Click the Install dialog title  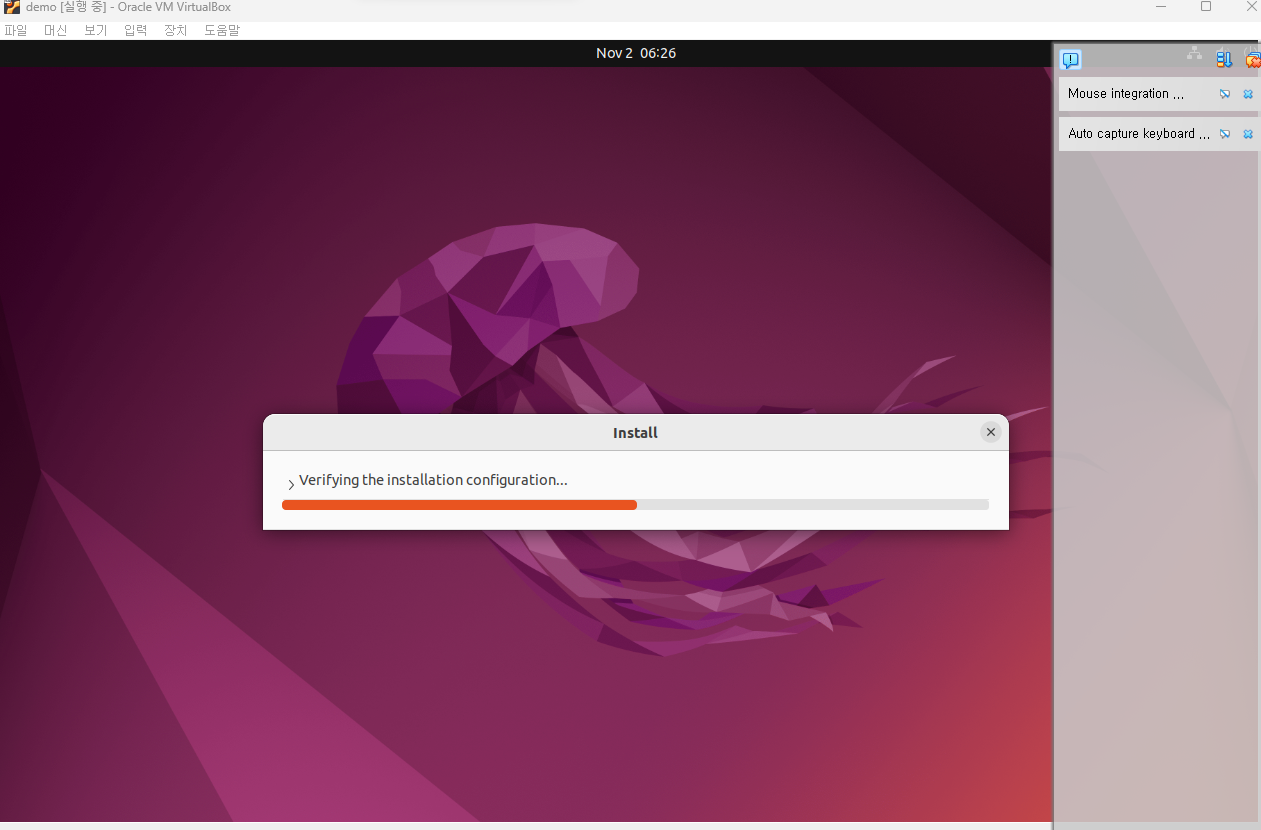point(635,433)
